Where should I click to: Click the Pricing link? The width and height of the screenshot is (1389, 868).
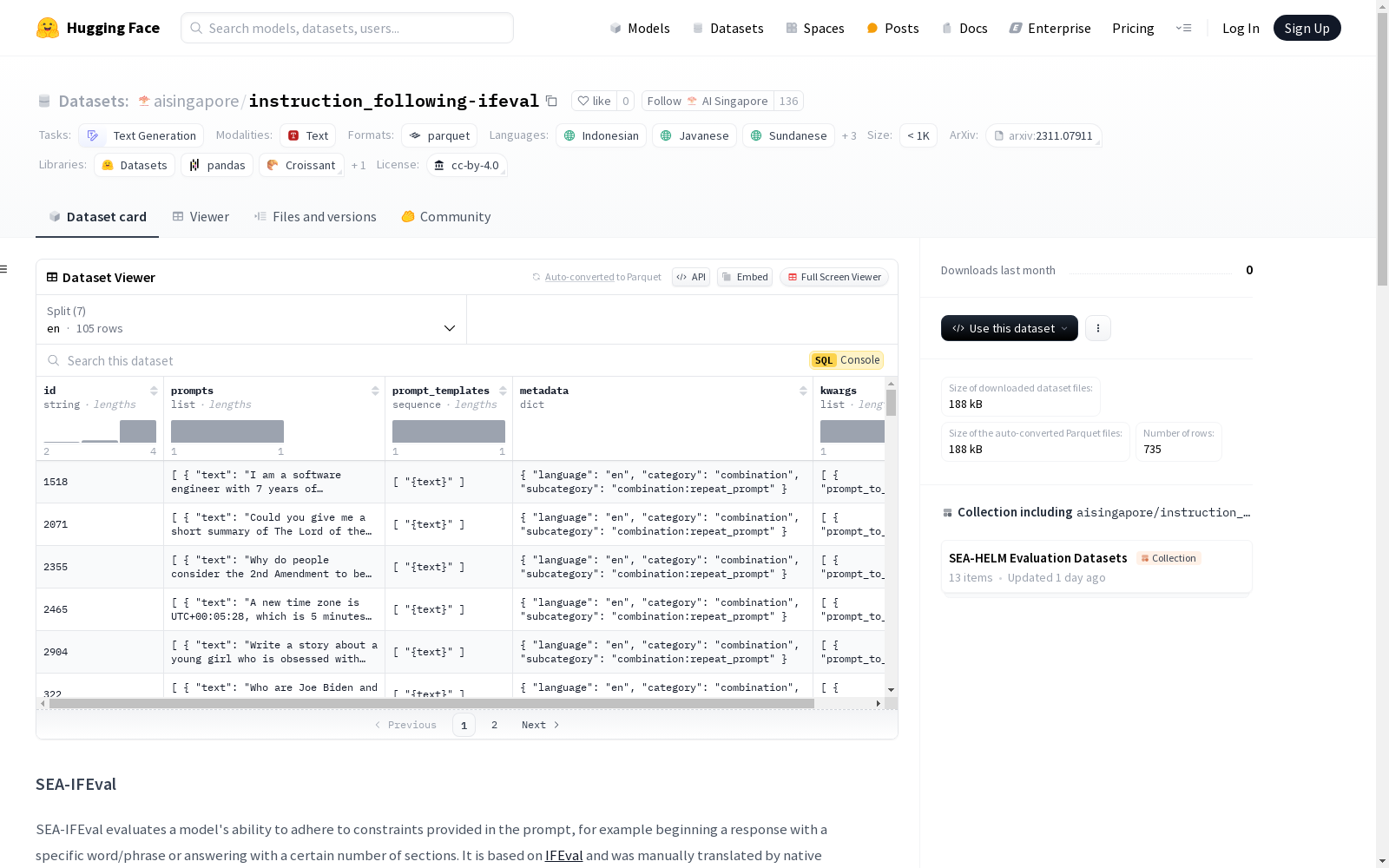click(x=1133, y=28)
